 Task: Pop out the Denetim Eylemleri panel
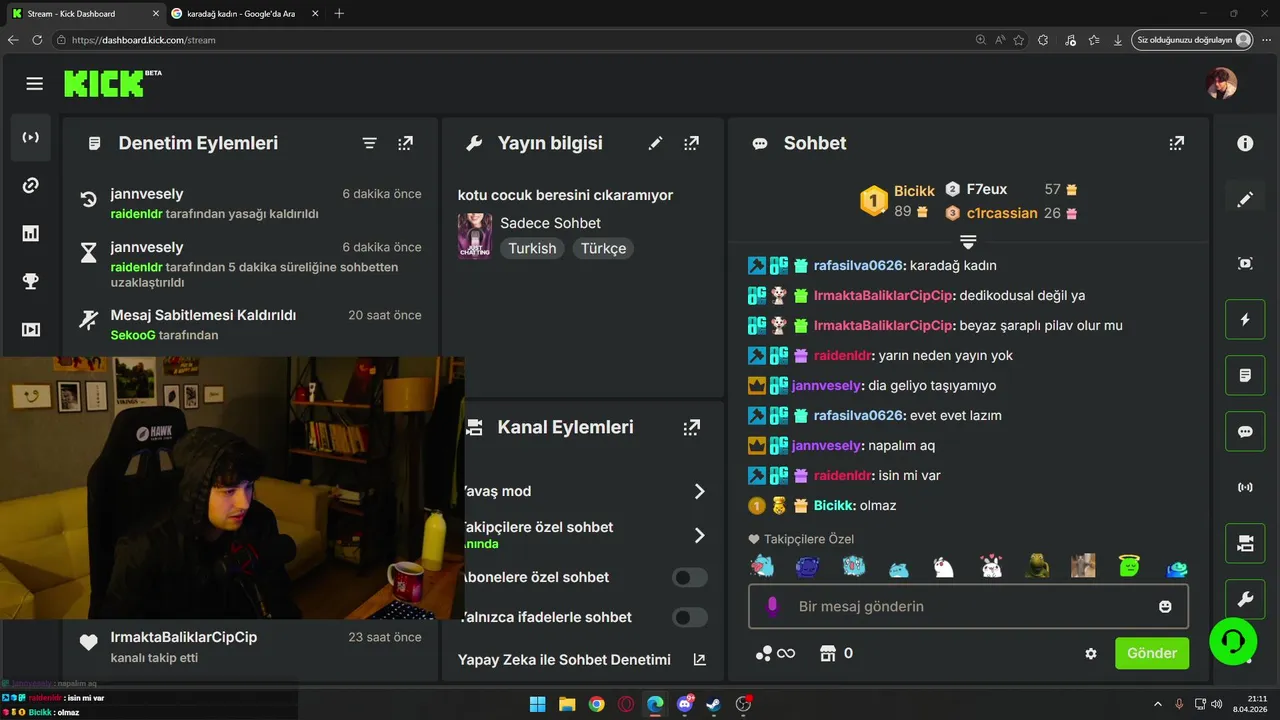pyautogui.click(x=405, y=143)
